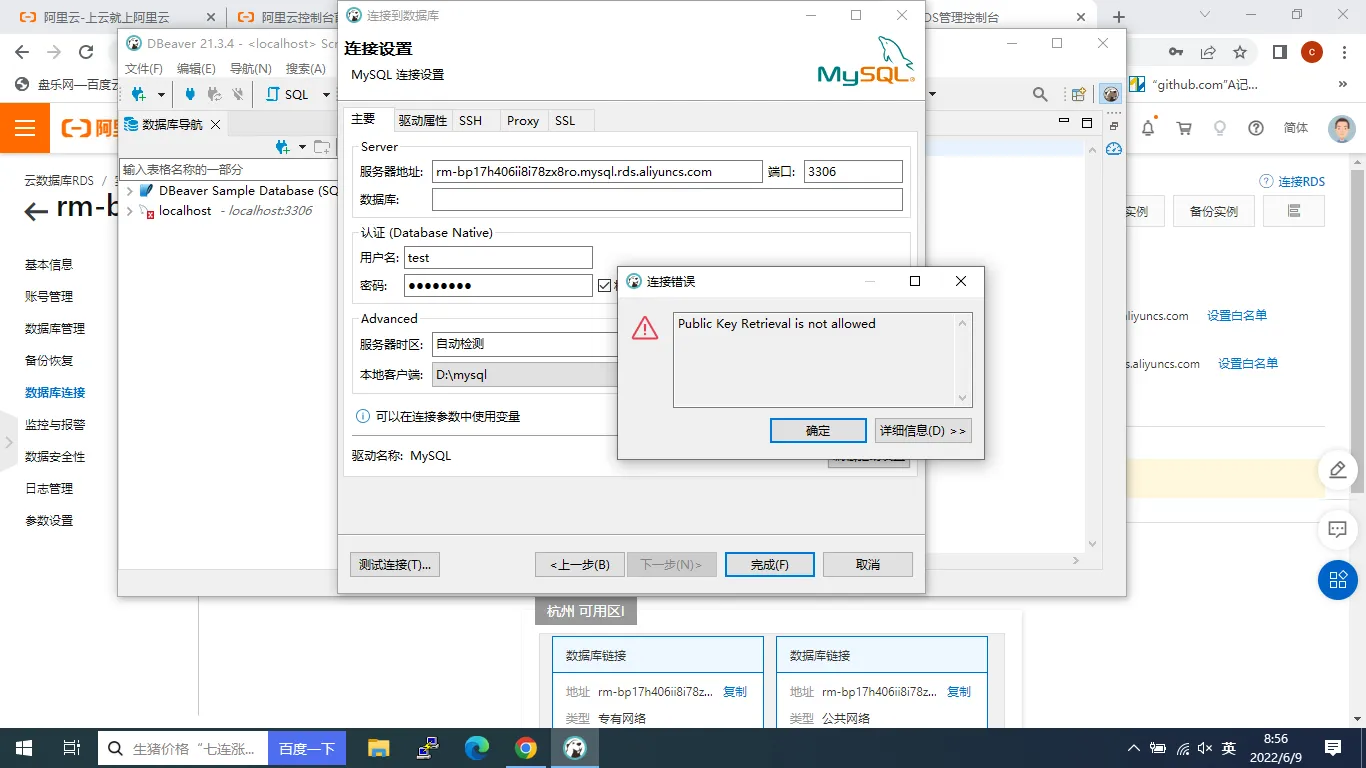Click the new connection icon in the navigator panel toolbar
Screen dimensions: 1366x768
[283, 147]
